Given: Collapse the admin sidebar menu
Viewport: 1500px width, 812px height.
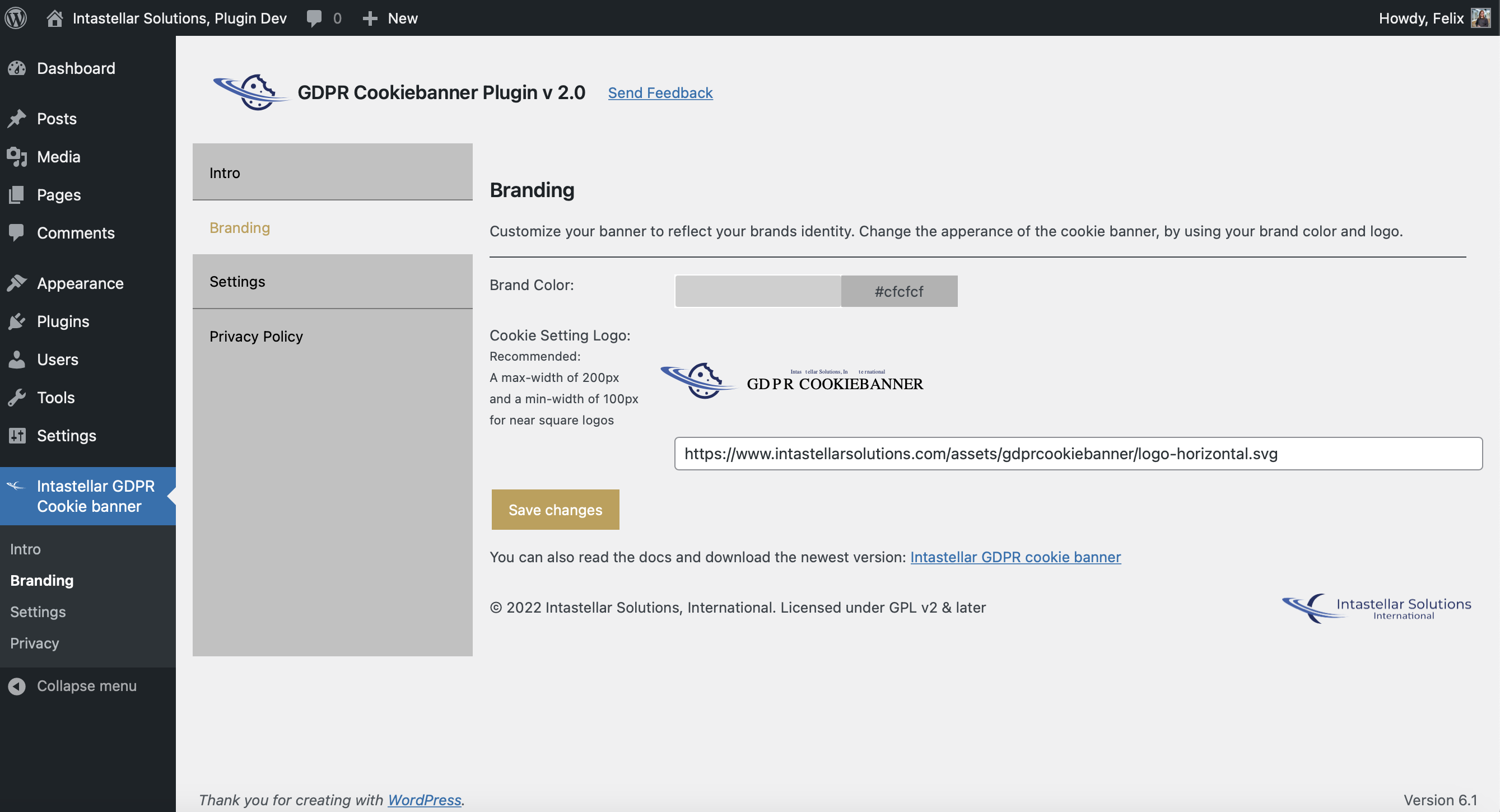Looking at the screenshot, I should coord(87,686).
